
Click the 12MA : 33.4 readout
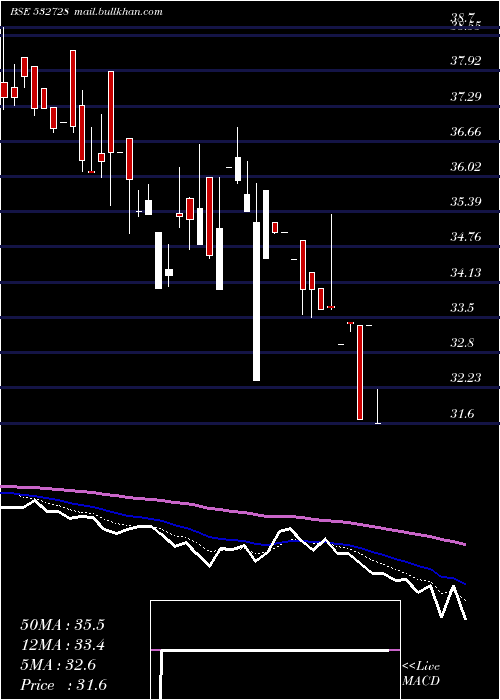[x=62, y=645]
